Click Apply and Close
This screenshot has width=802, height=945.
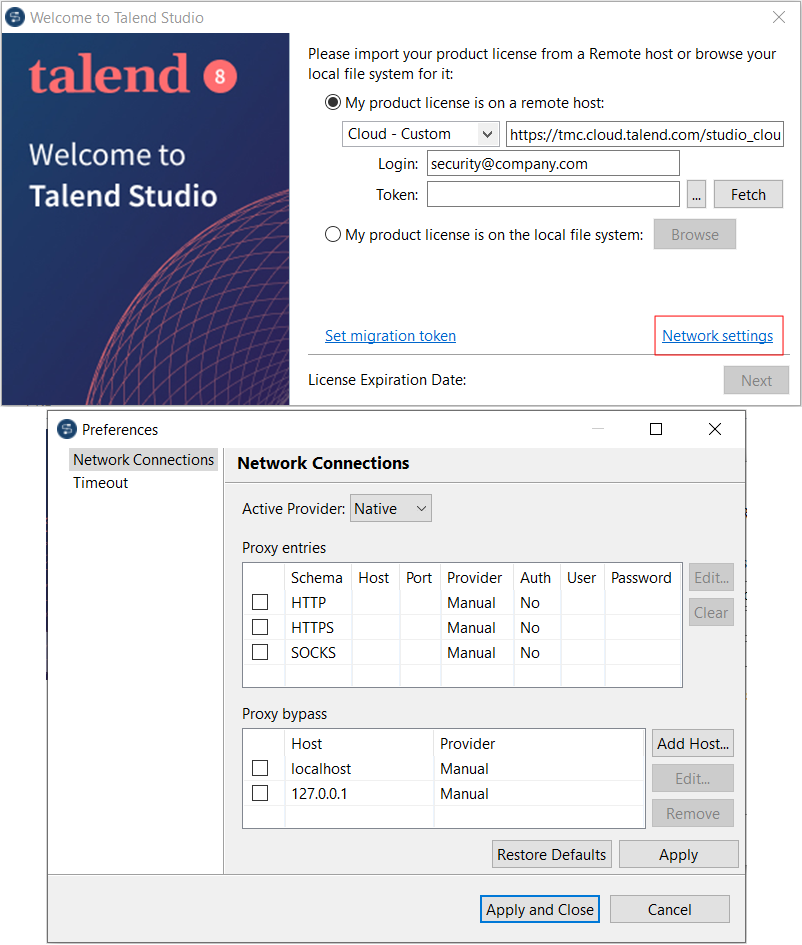tap(540, 909)
